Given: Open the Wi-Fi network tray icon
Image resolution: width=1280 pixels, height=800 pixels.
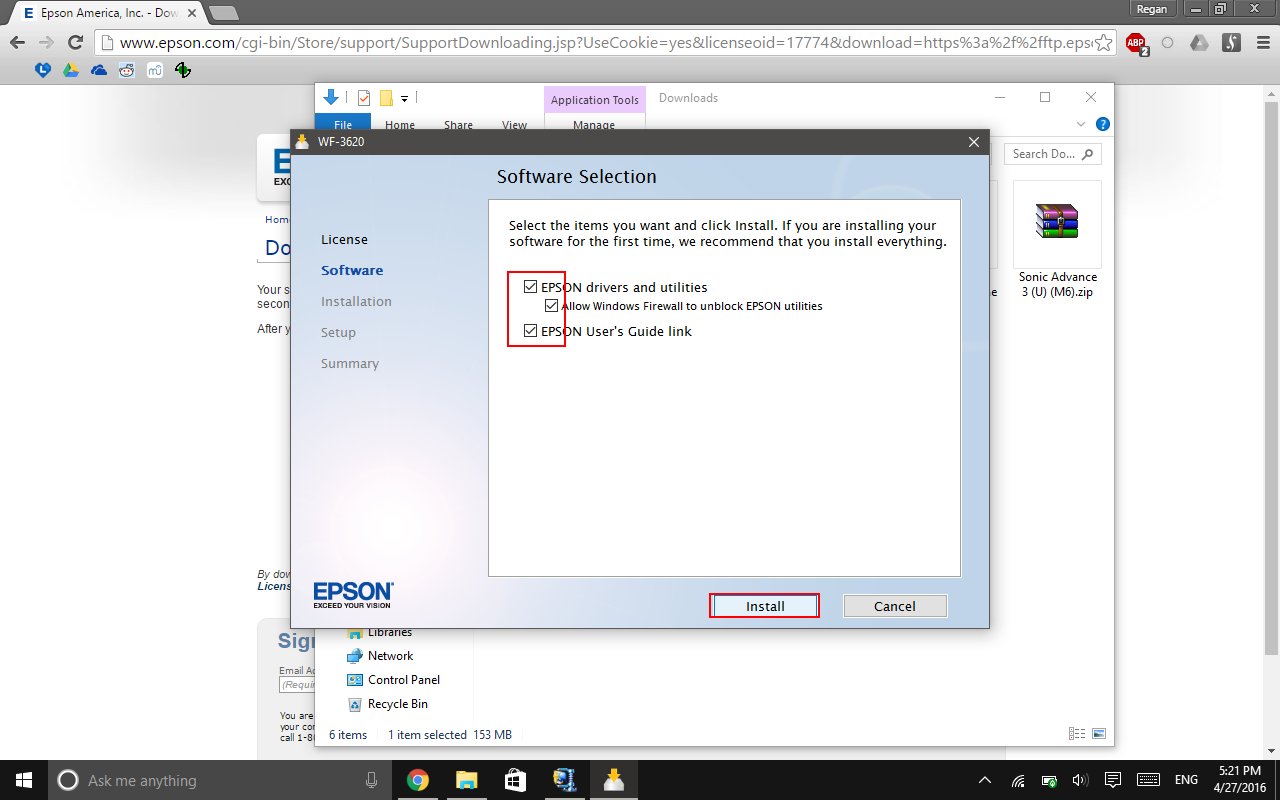Looking at the screenshot, I should tap(1019, 780).
